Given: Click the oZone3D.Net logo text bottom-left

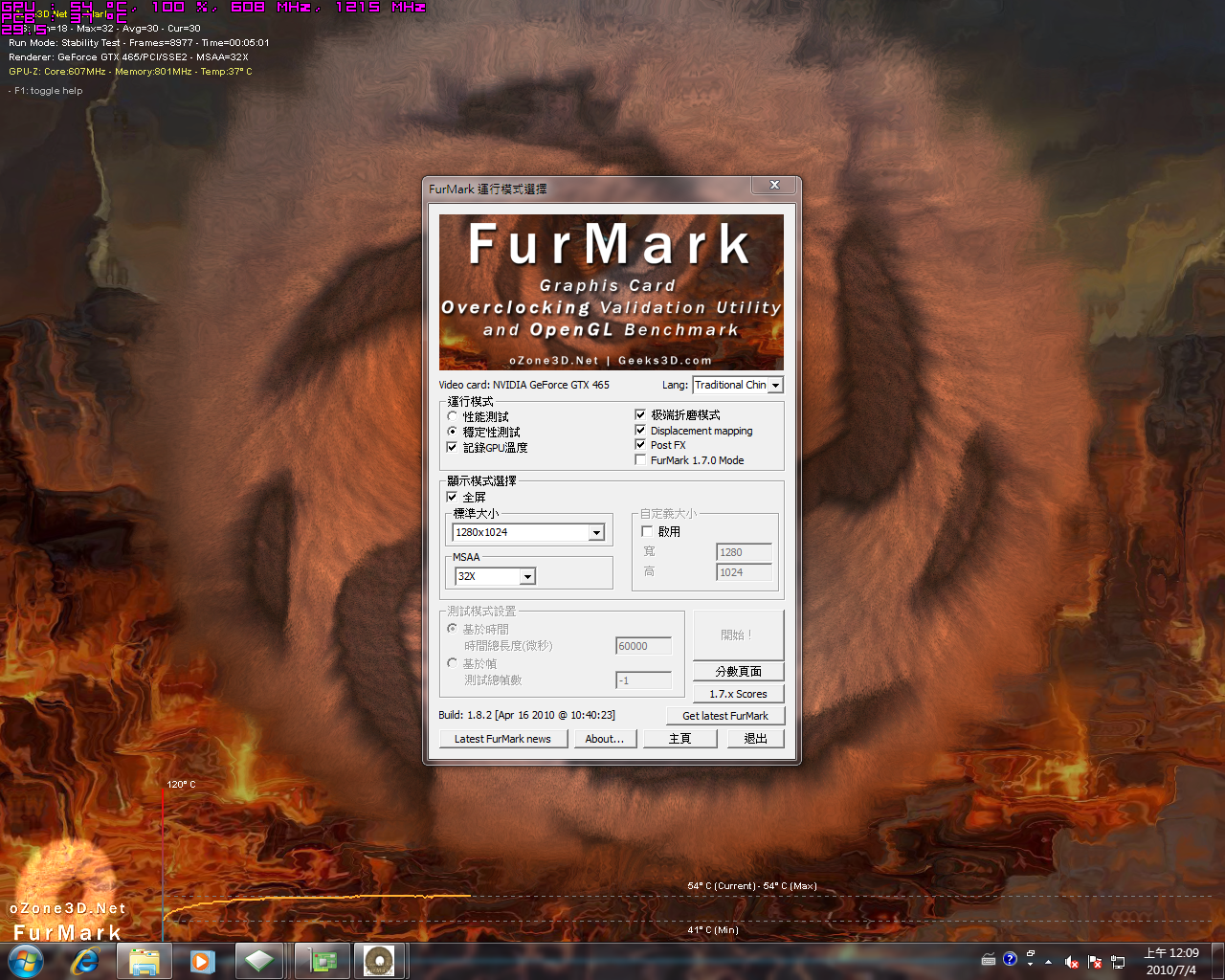Looking at the screenshot, I should [x=68, y=908].
